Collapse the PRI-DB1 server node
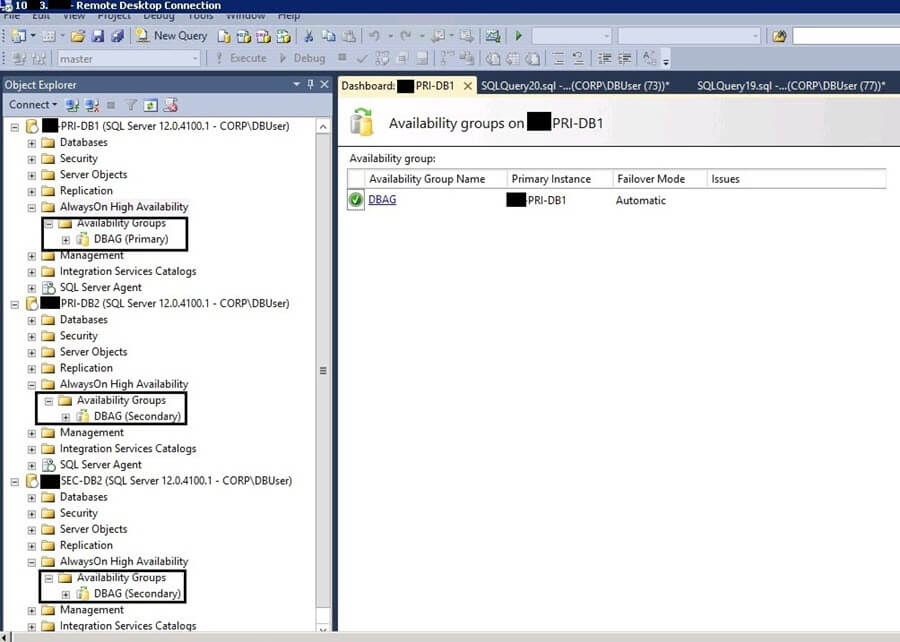This screenshot has height=642, width=900. tap(15, 127)
